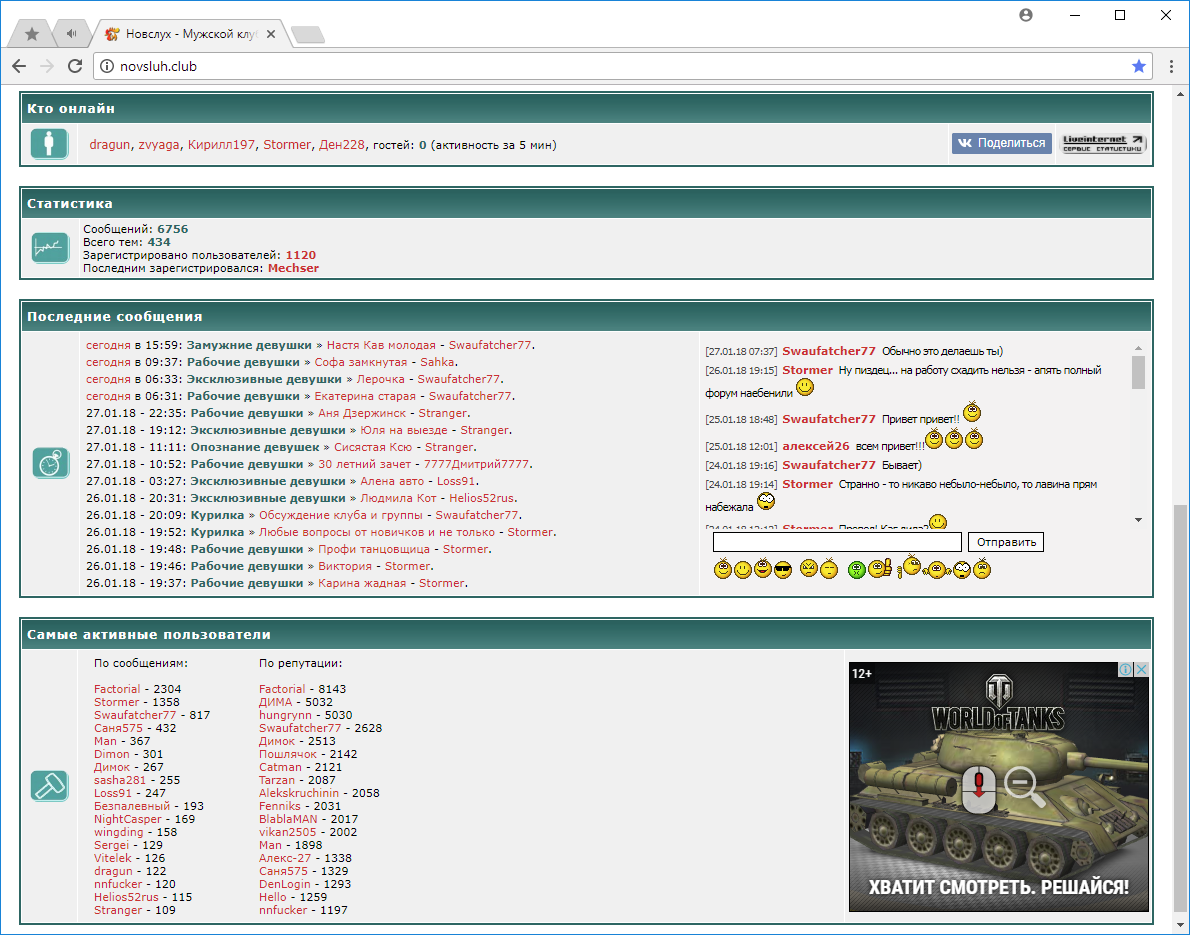This screenshot has height=935, width=1190.
Task: Open the World of Tanks ad banner
Action: (998, 787)
